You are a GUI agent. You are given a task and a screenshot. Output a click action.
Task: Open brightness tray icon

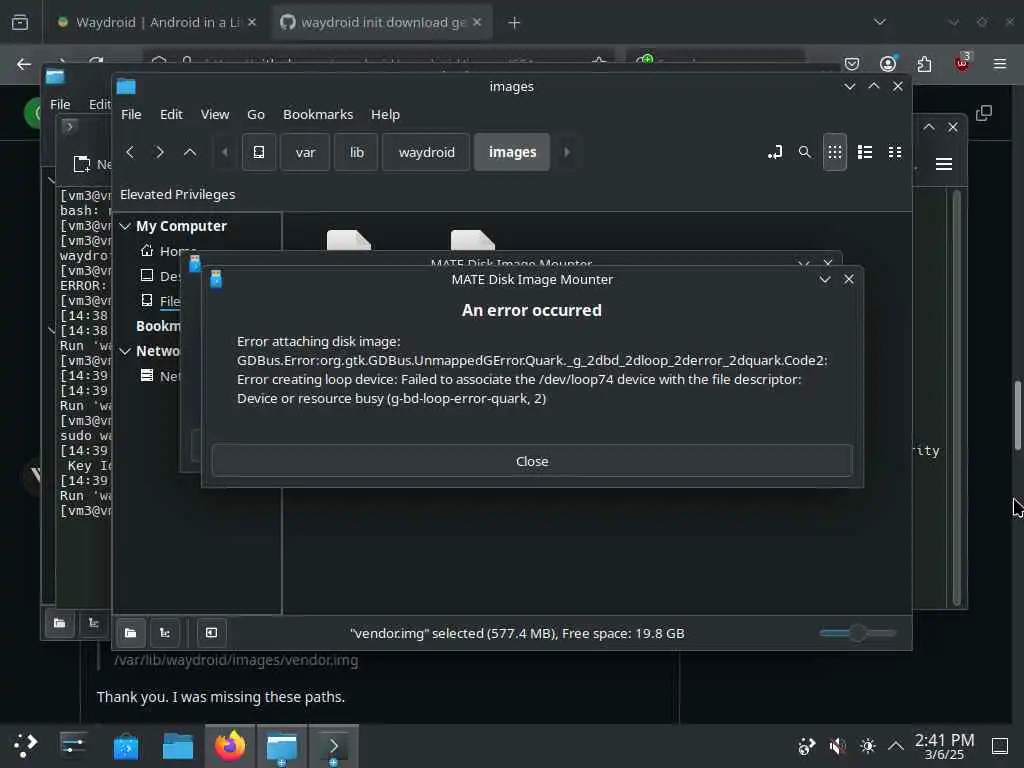pyautogui.click(x=867, y=746)
